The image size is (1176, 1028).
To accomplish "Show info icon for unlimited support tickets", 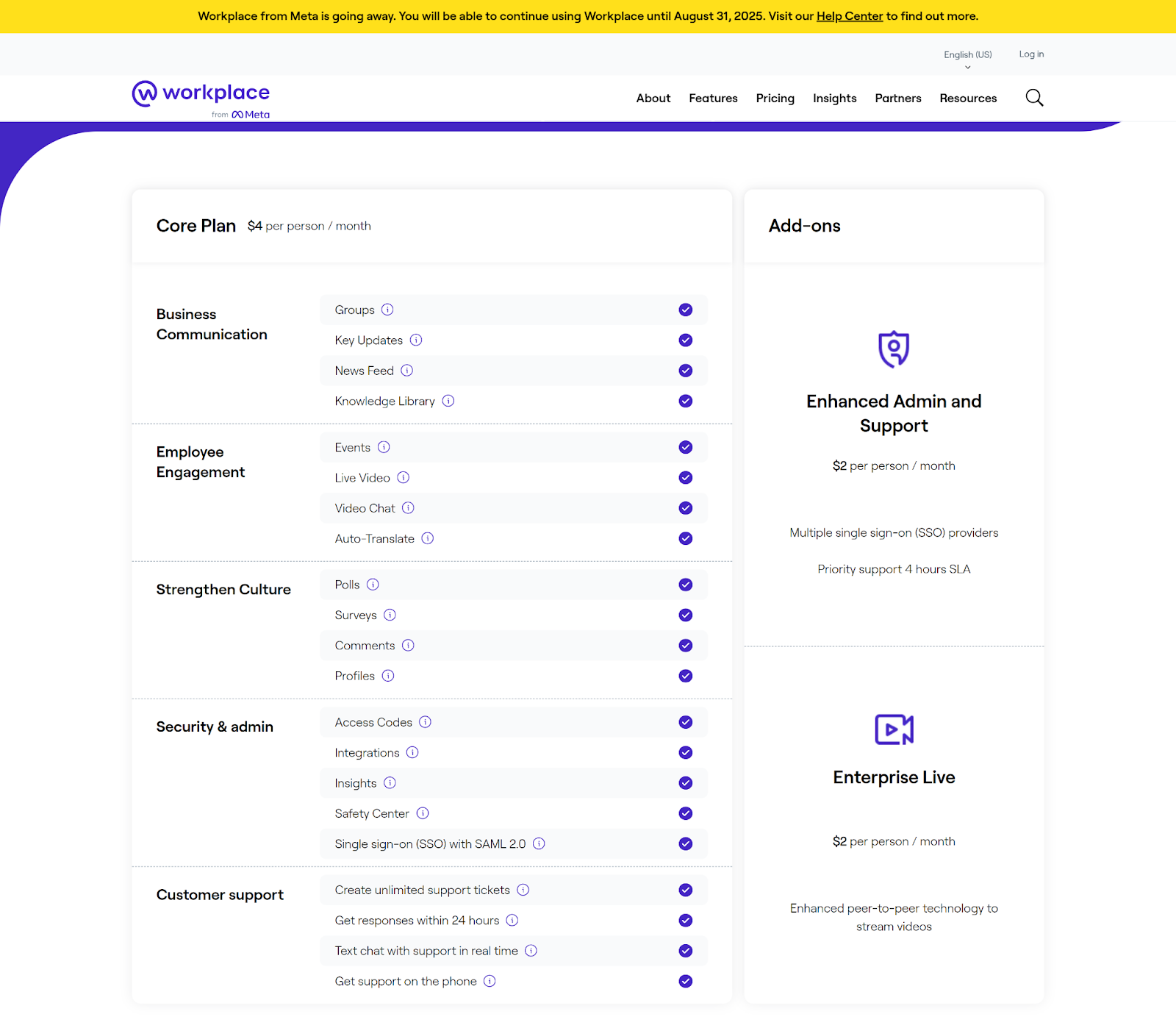I will coord(523,890).
